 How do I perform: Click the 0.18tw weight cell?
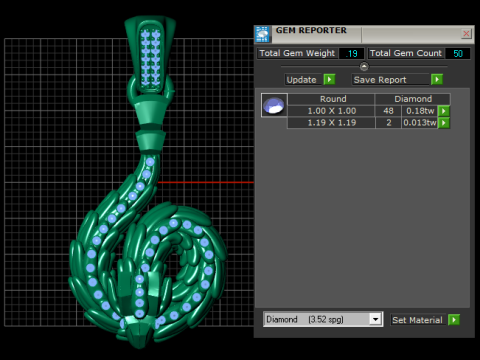tap(420, 111)
